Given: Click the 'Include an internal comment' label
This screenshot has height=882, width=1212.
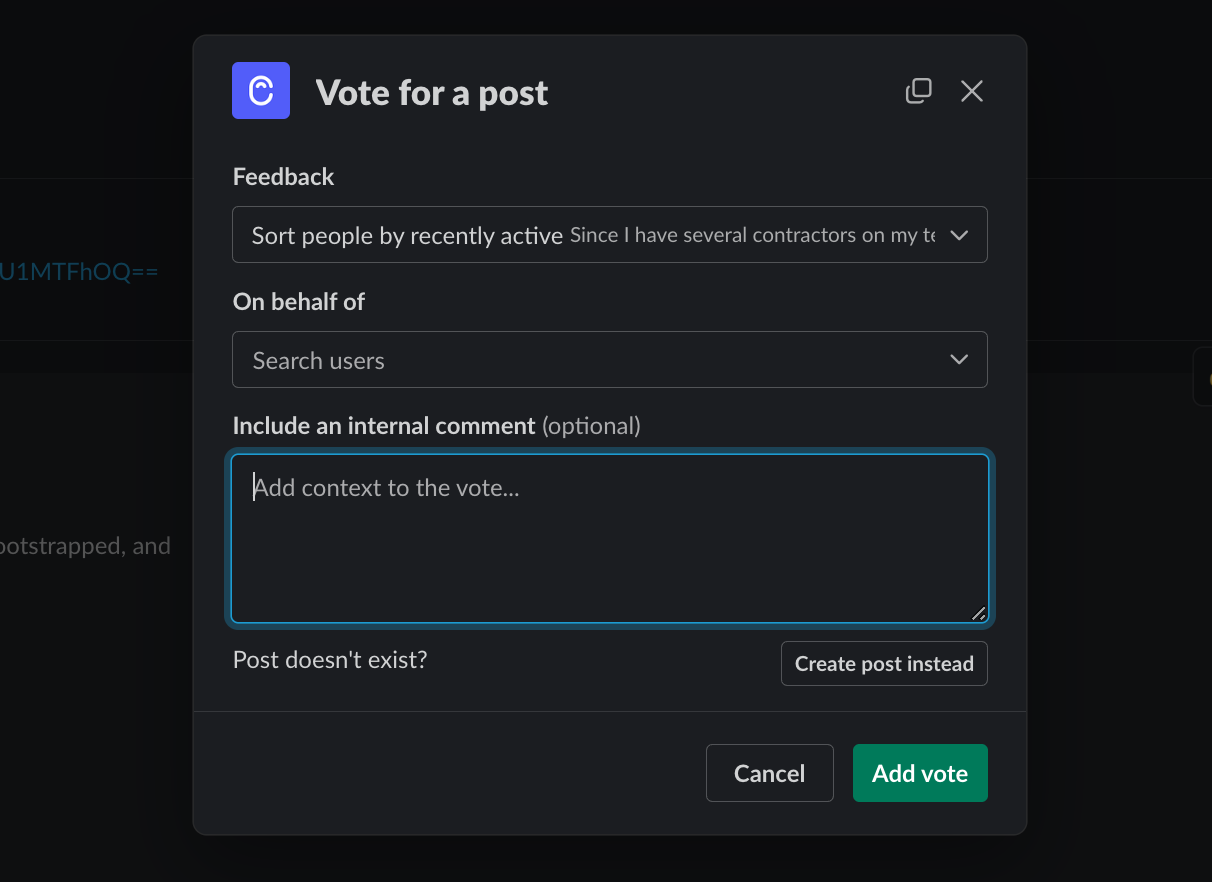Looking at the screenshot, I should pos(384,426).
